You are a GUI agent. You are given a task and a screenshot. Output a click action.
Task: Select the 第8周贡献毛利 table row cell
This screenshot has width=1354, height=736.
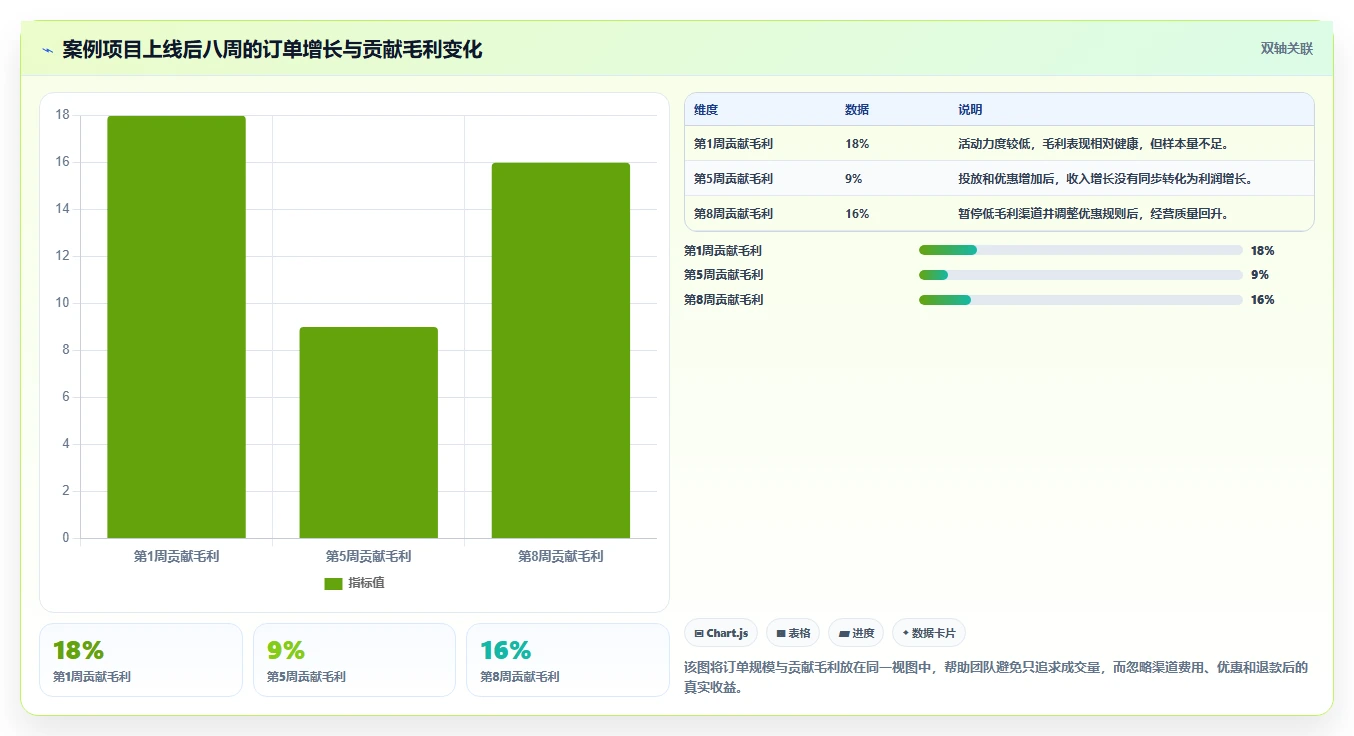pos(733,214)
